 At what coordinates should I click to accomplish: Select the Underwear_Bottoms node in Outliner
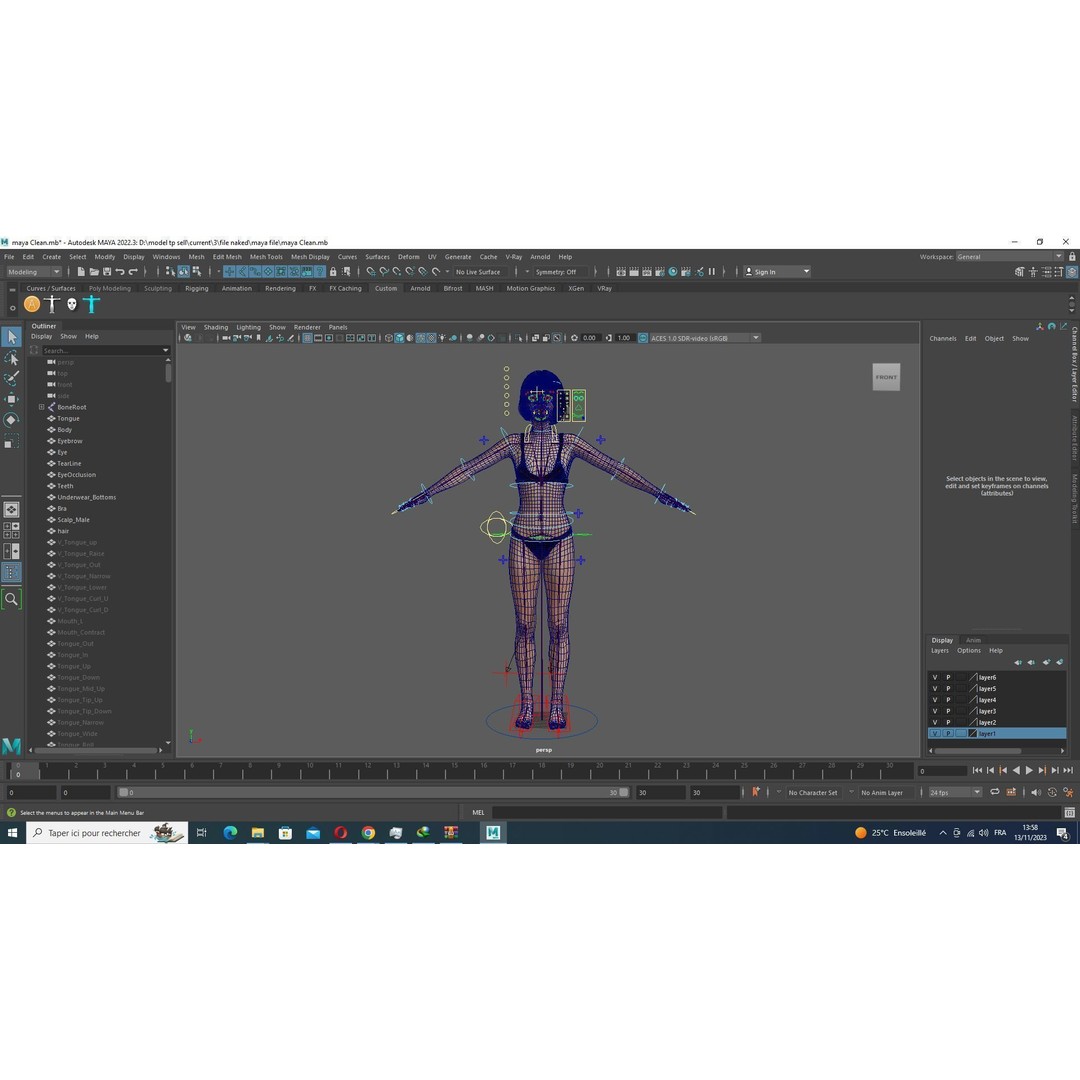pos(87,497)
